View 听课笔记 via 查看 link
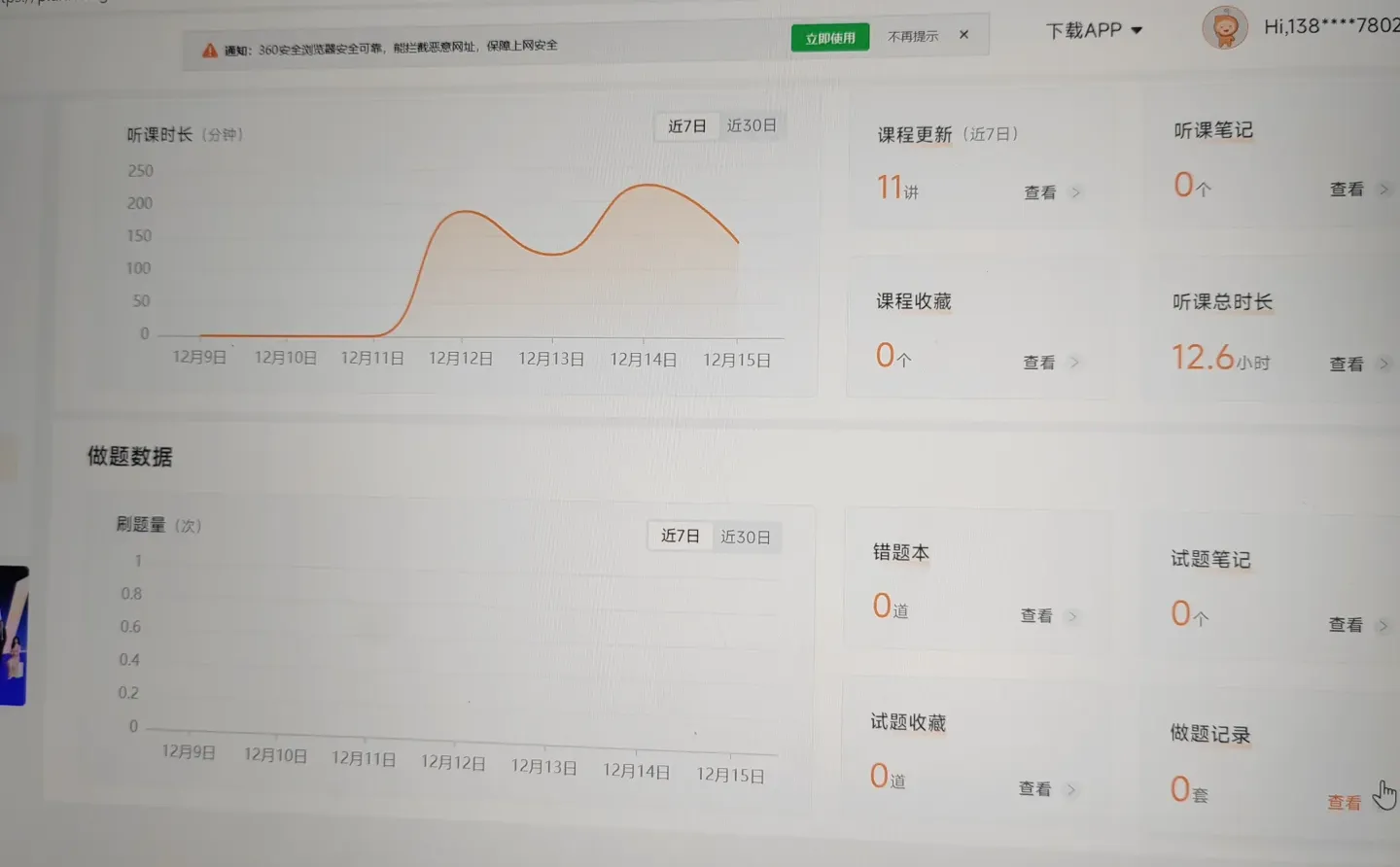This screenshot has height=867, width=1400. click(x=1347, y=190)
